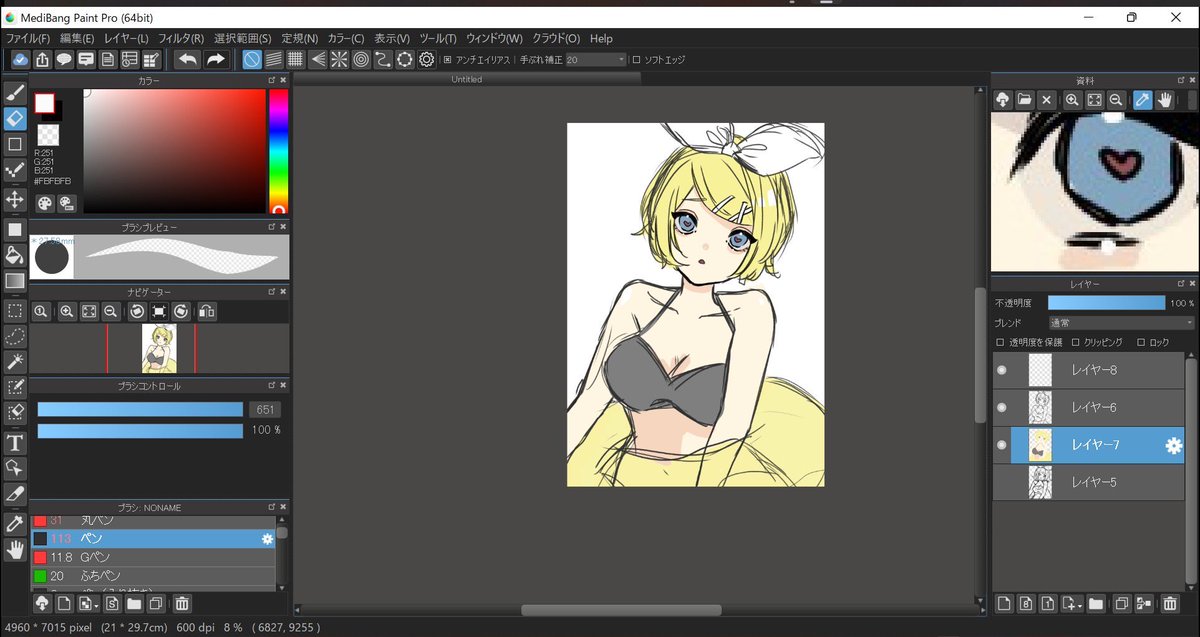
Task: Open settings gear for ペン brush
Action: point(267,539)
